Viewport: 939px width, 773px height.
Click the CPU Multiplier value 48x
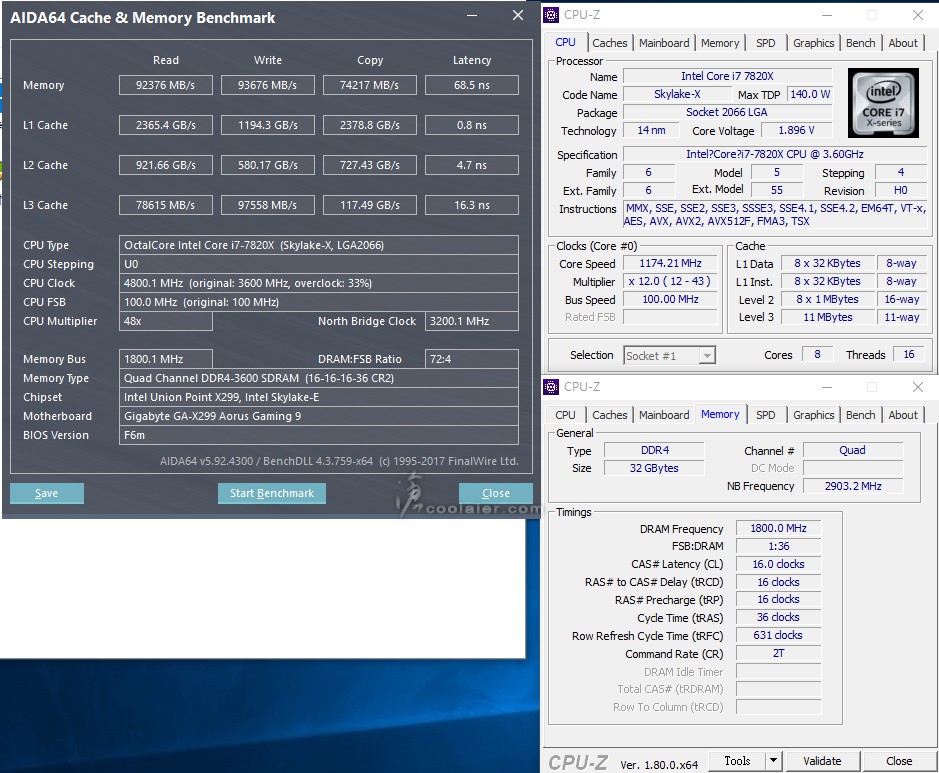click(166, 321)
